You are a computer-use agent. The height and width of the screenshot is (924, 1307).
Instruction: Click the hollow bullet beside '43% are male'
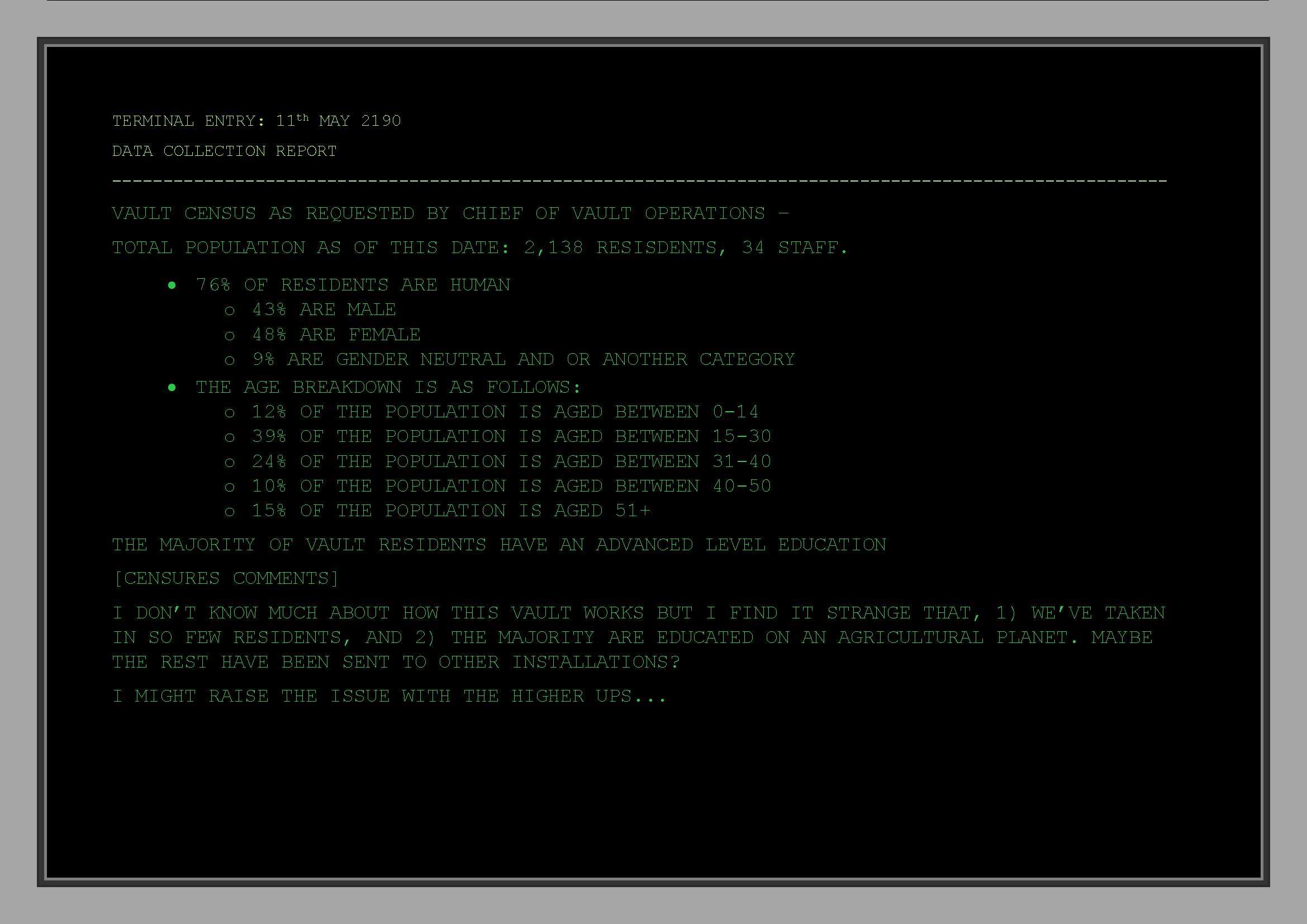[230, 311]
